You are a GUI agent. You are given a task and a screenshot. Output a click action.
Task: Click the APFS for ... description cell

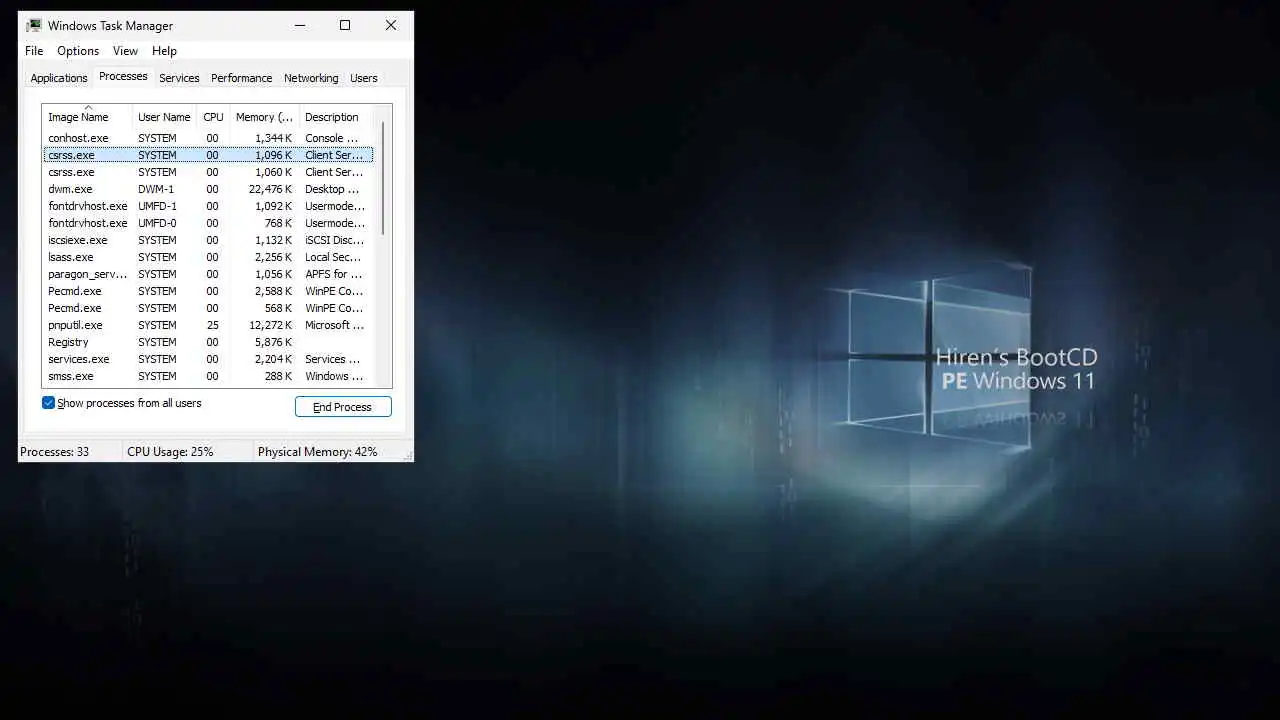point(333,274)
